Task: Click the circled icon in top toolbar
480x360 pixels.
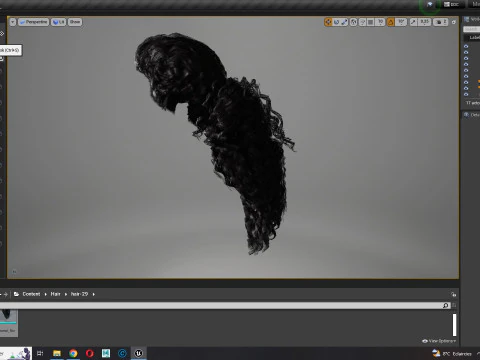Action: coord(429,5)
